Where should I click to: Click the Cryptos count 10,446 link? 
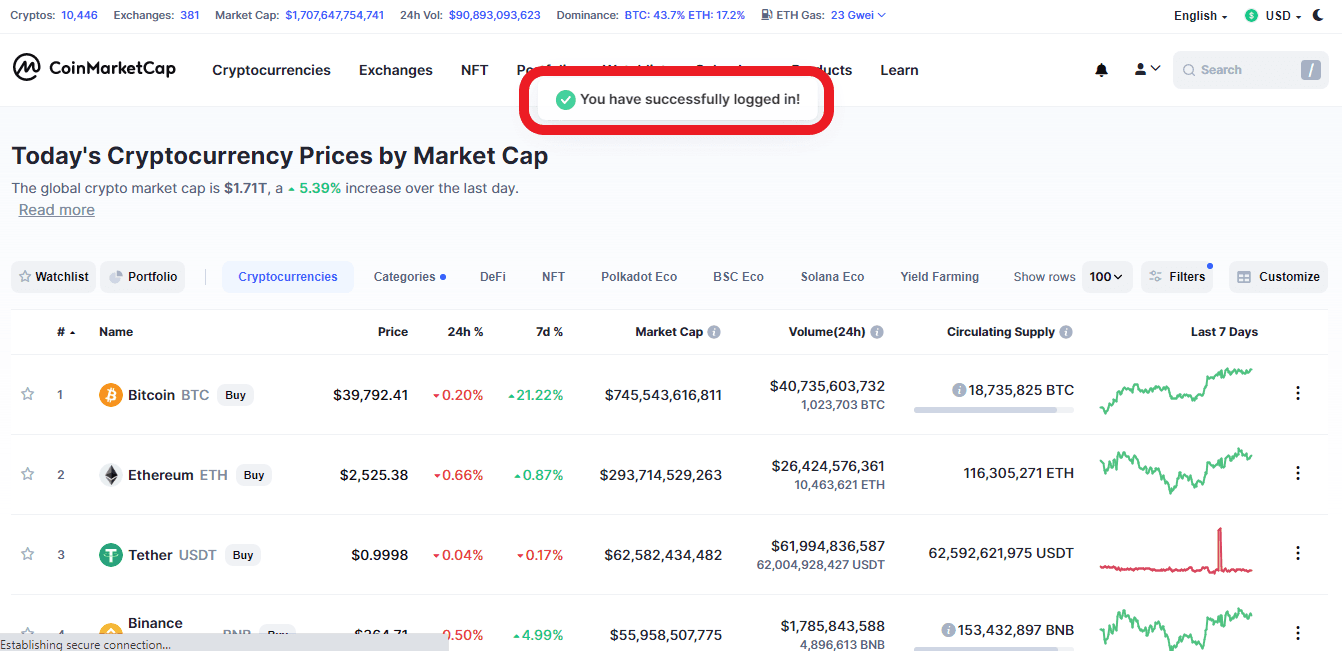click(x=79, y=15)
